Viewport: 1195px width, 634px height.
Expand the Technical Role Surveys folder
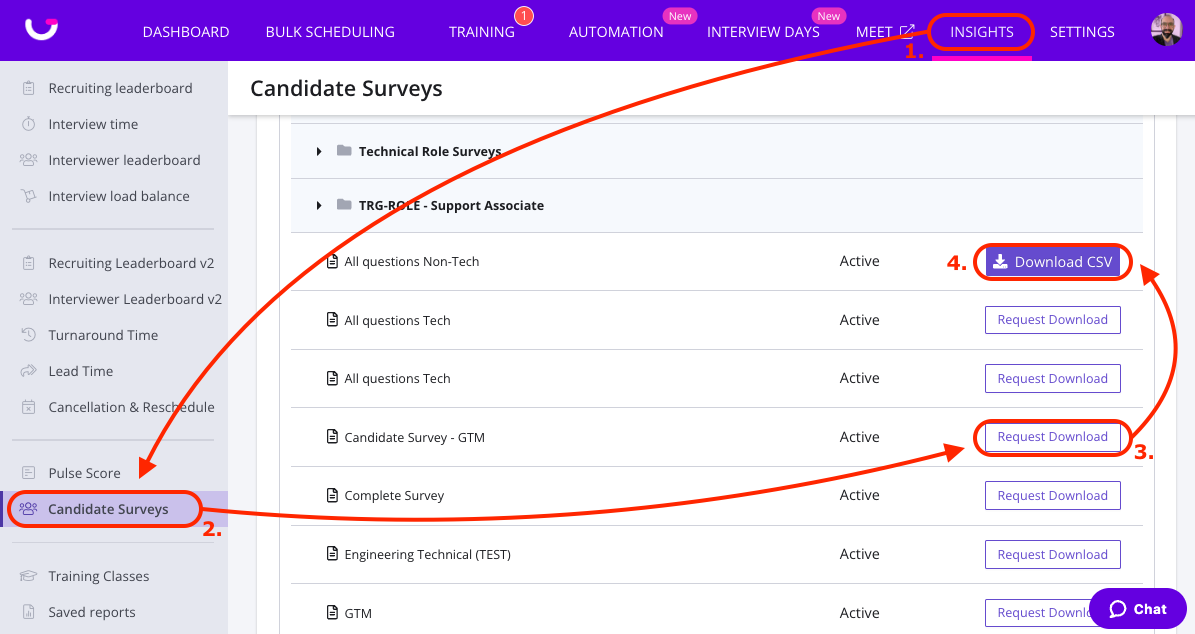tap(319, 152)
